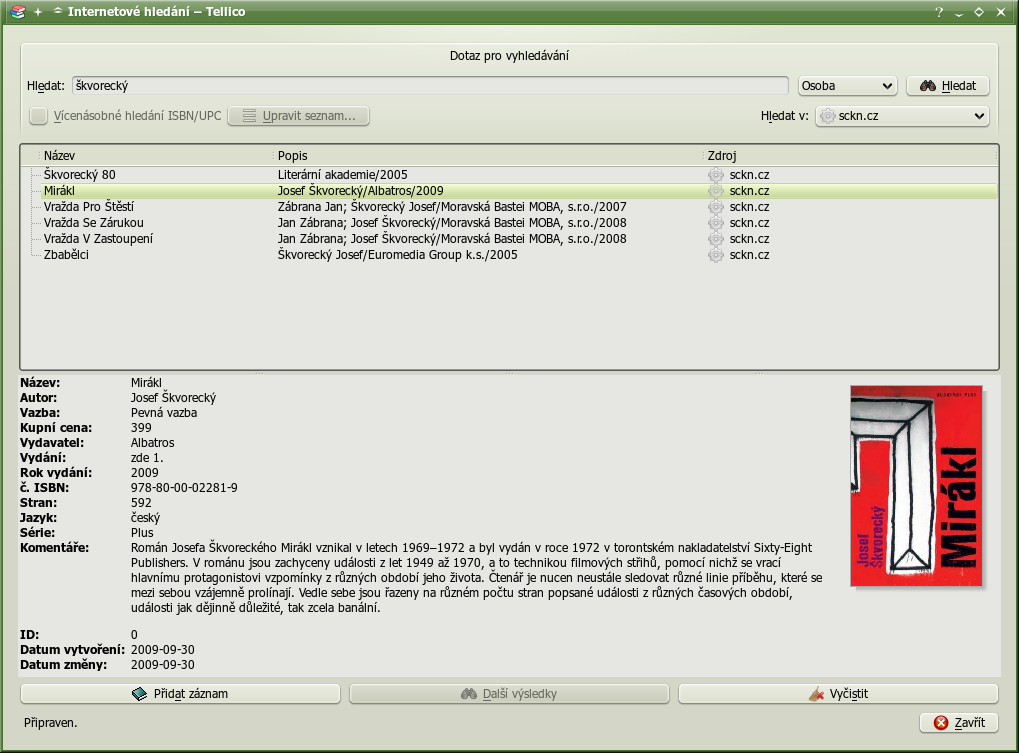Focus the Hledat search text field
This screenshot has height=753, width=1019.
click(x=430, y=86)
